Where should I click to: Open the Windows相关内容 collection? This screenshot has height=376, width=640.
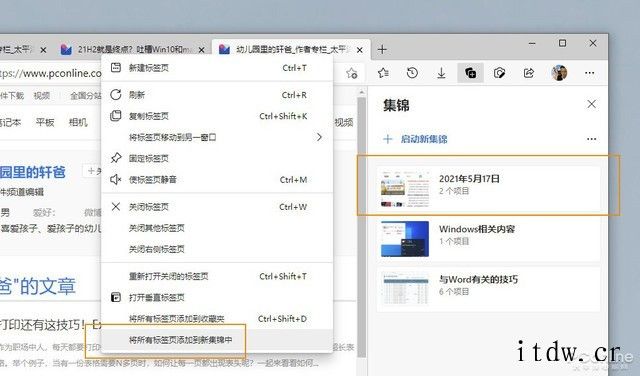click(489, 239)
